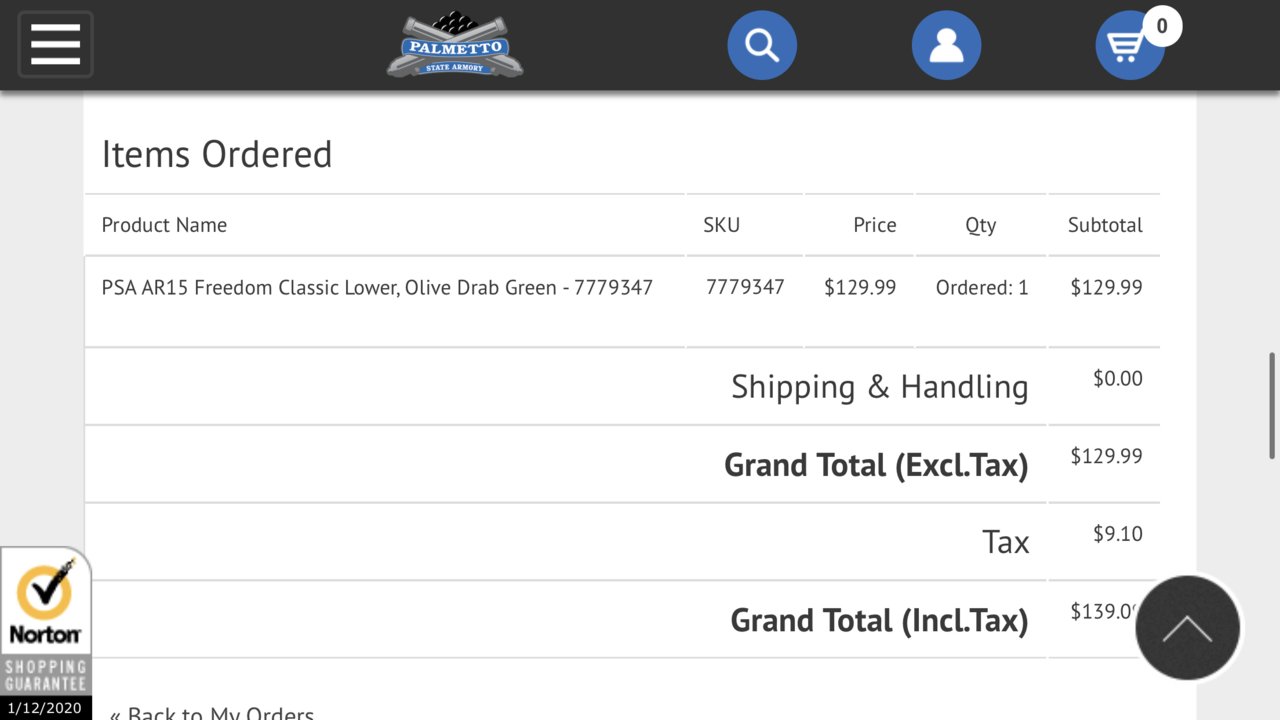
Task: Click the SKU column header
Action: [x=722, y=225]
